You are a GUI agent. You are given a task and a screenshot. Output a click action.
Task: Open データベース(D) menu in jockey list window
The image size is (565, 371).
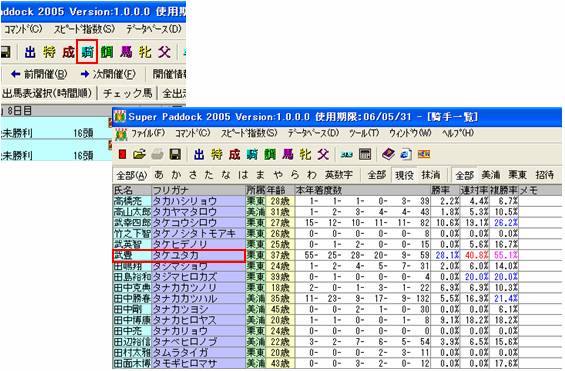coord(313,134)
